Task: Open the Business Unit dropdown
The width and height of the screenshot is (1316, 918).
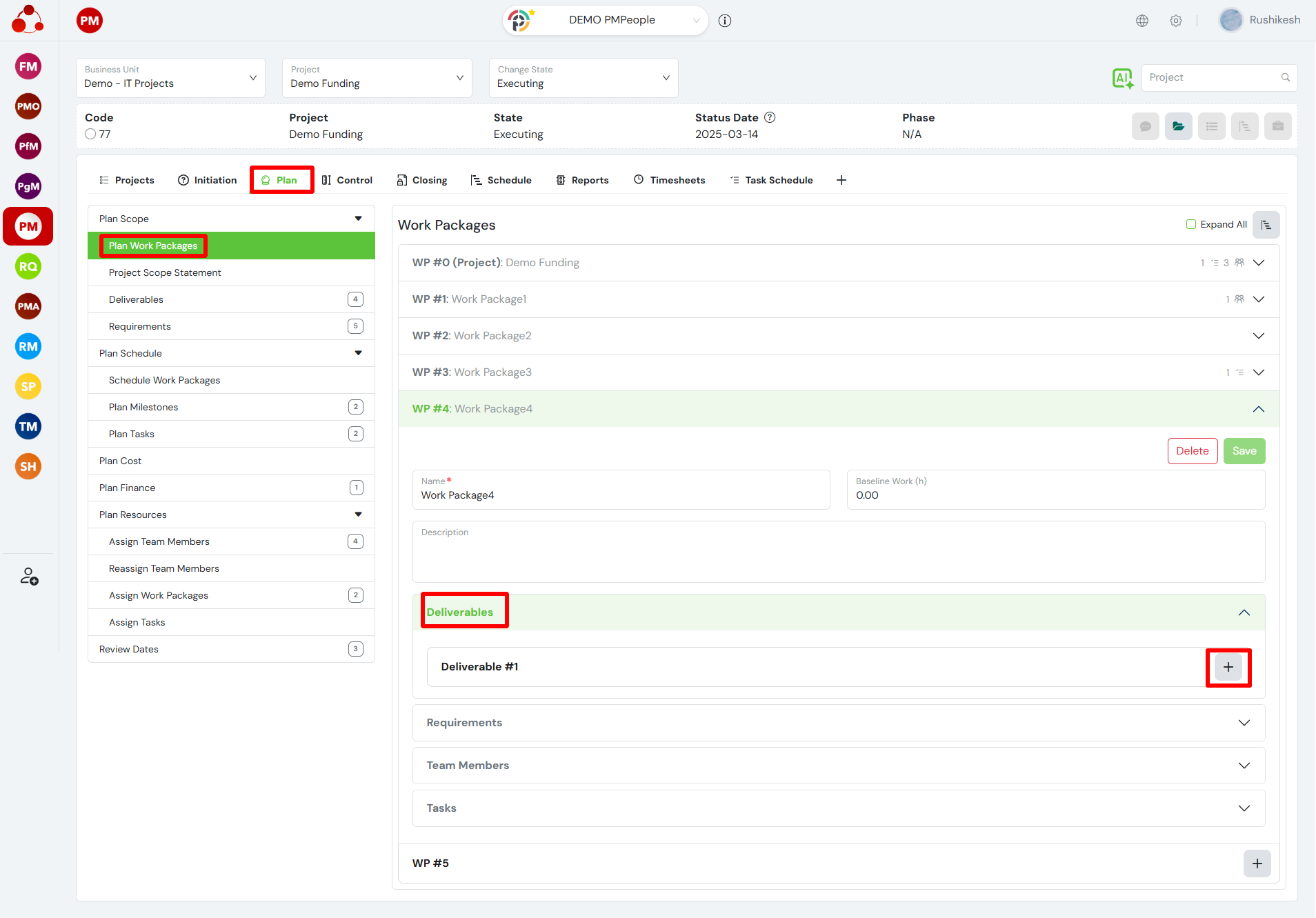Action: (170, 78)
